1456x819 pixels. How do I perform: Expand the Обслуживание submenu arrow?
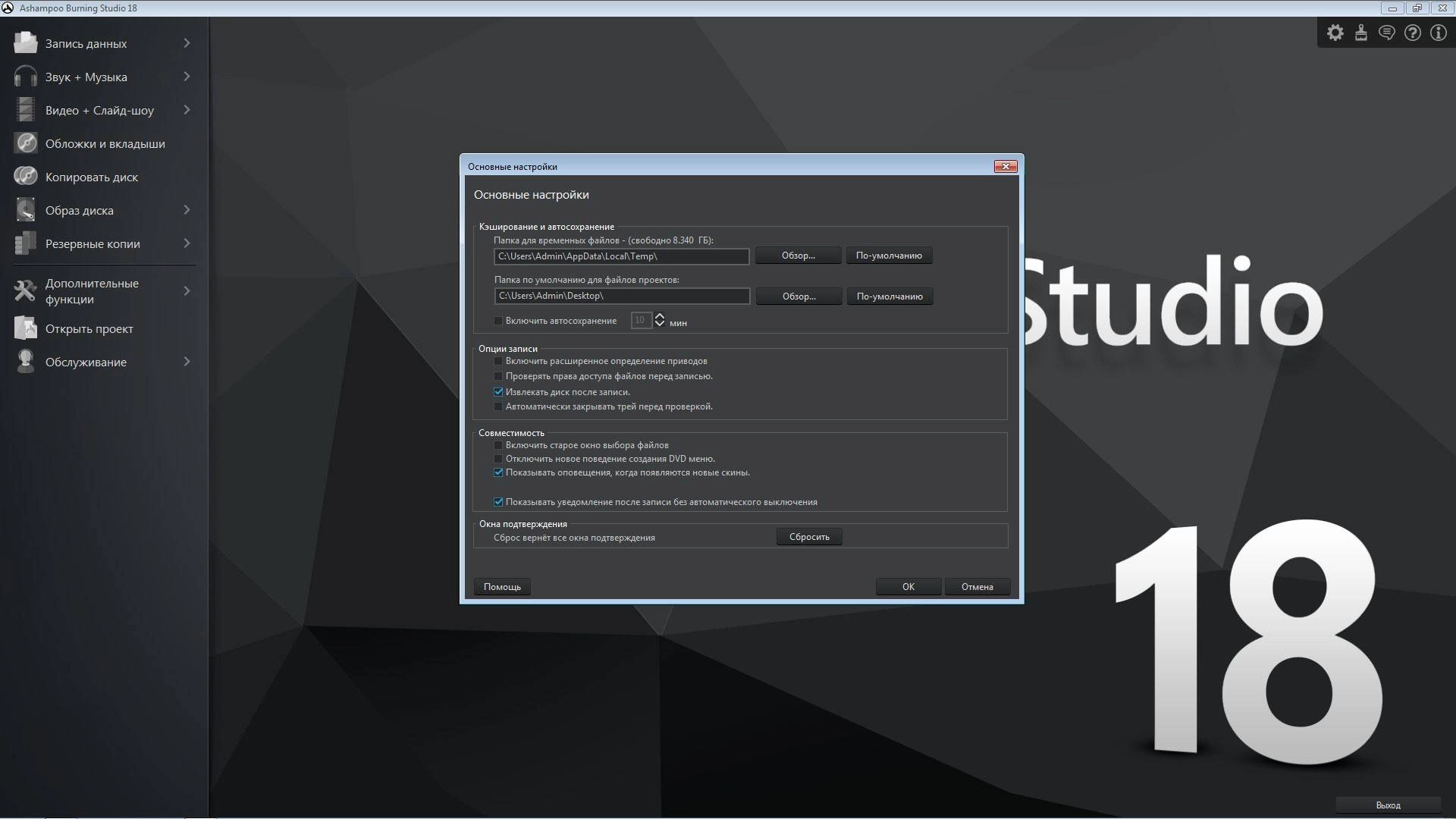click(x=187, y=362)
